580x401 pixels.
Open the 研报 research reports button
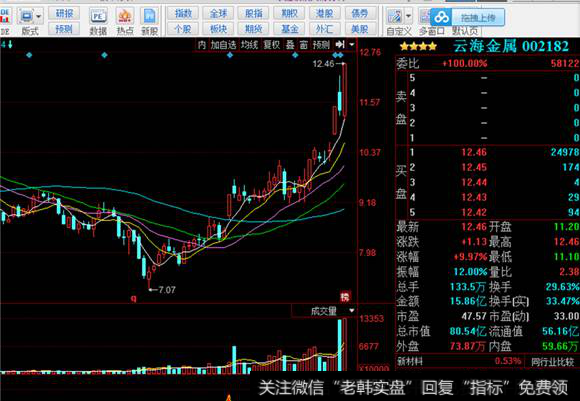tap(64, 14)
